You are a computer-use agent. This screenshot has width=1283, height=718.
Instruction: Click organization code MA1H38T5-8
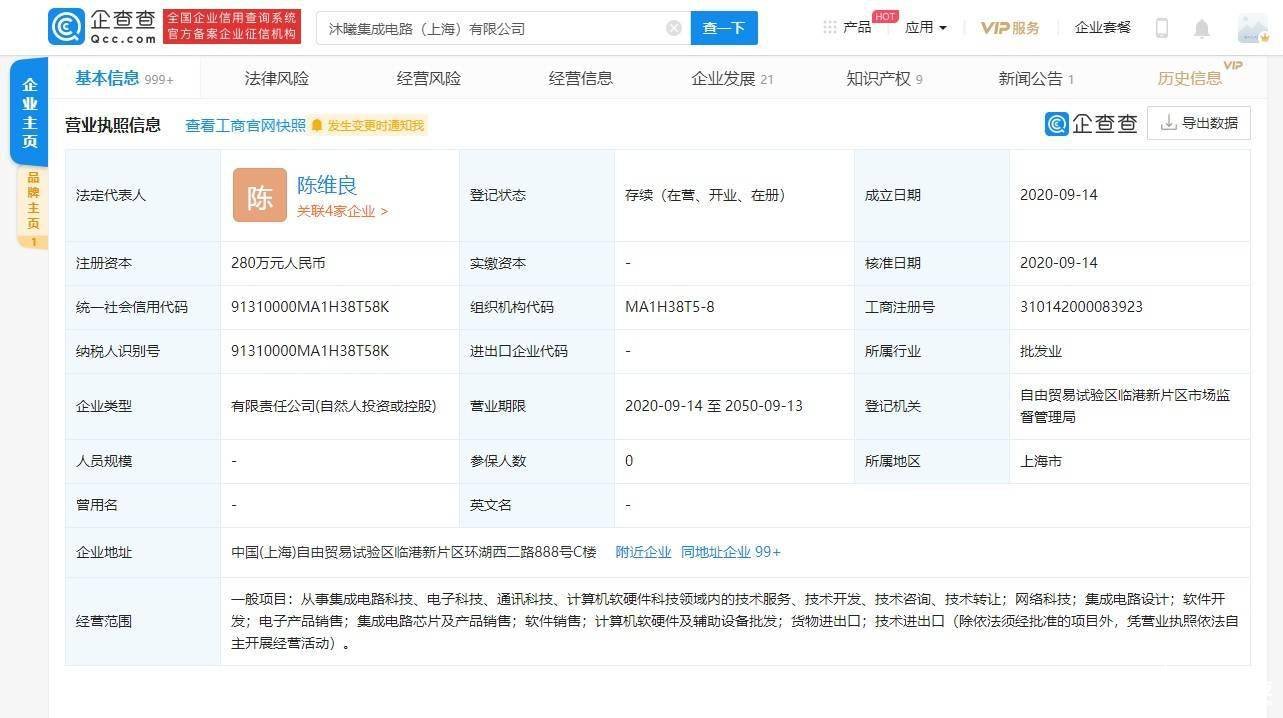[670, 307]
